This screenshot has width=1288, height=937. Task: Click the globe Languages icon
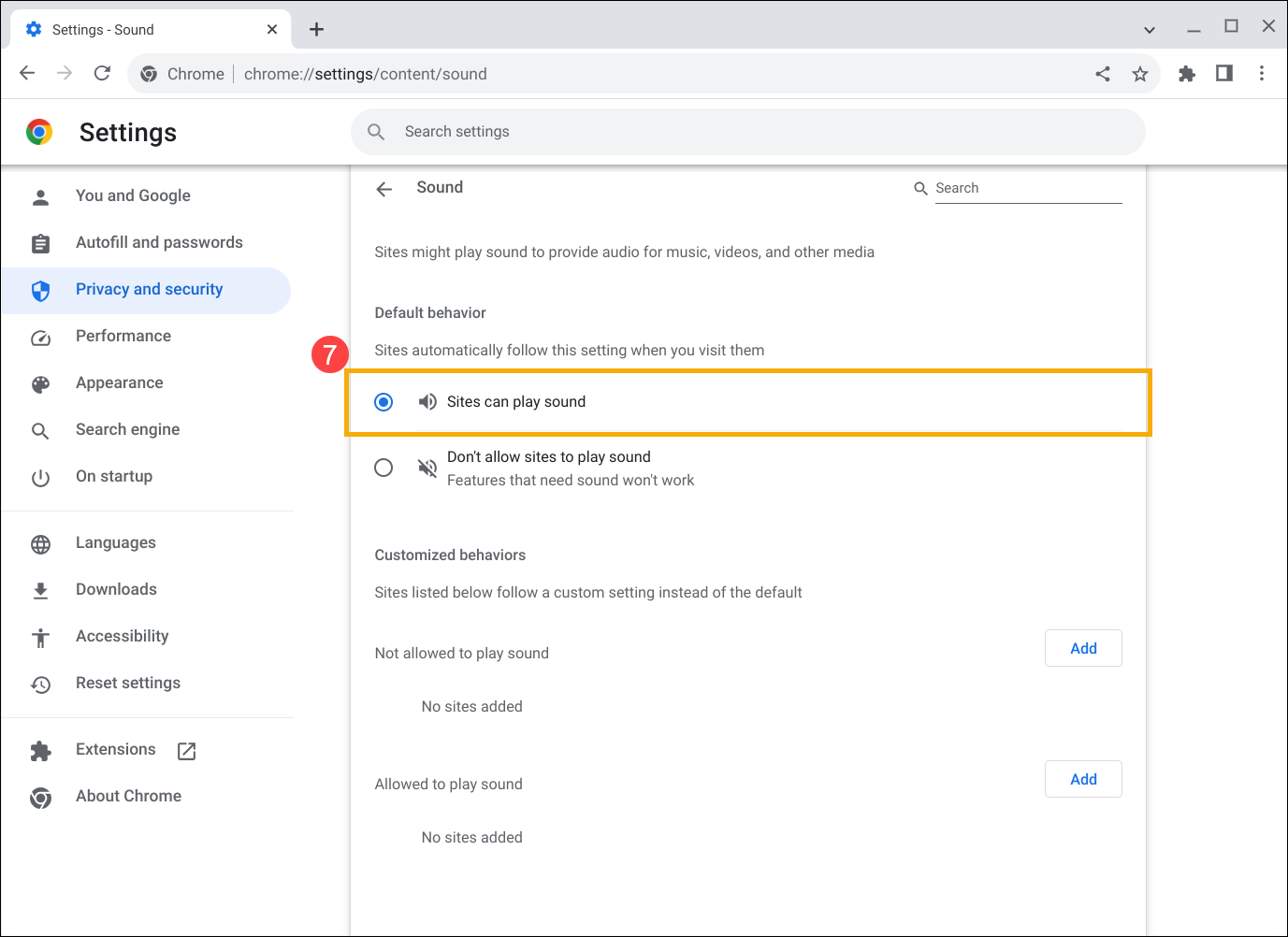click(x=40, y=544)
